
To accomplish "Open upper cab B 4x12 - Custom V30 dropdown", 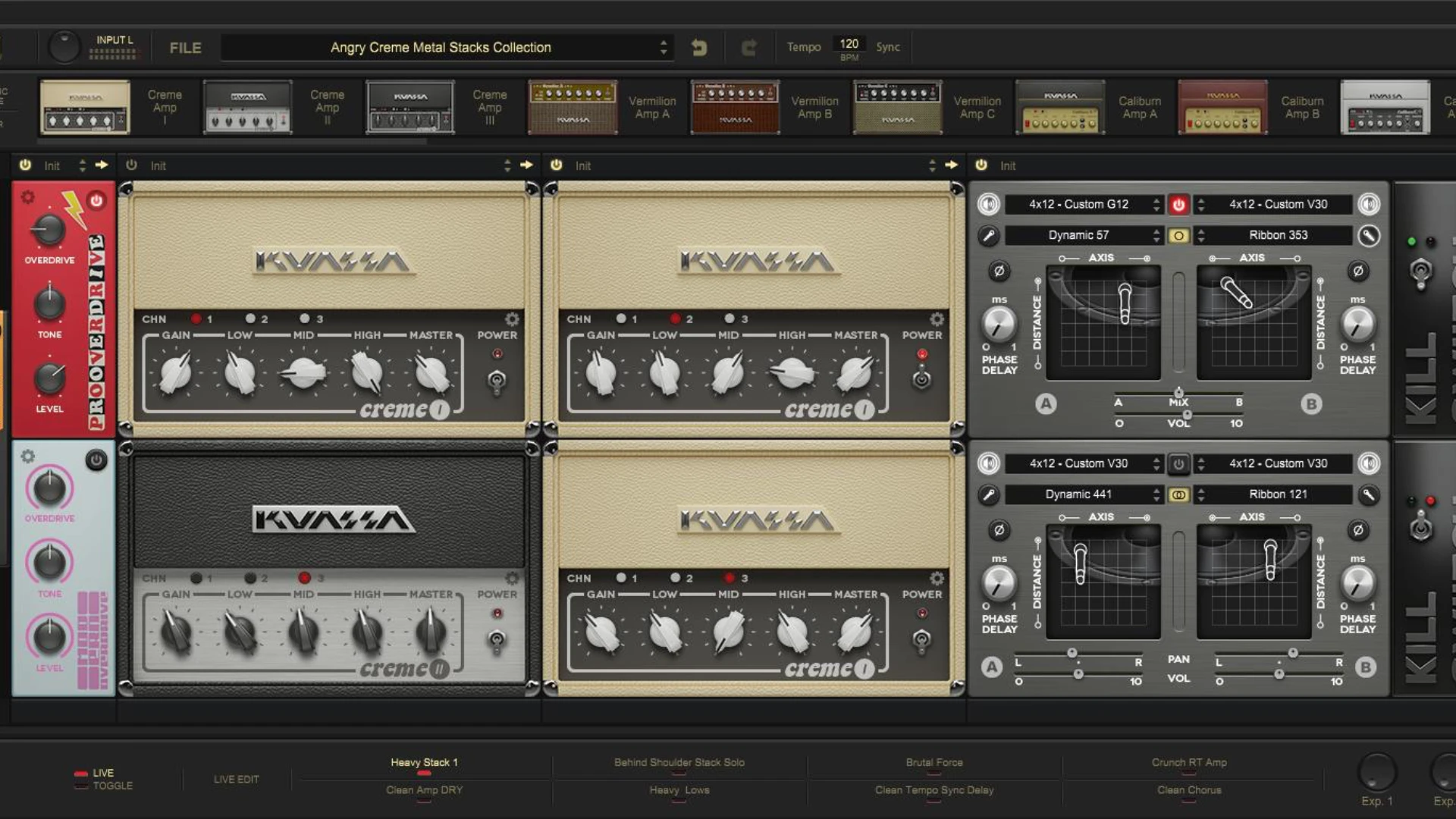I will [x=1273, y=204].
